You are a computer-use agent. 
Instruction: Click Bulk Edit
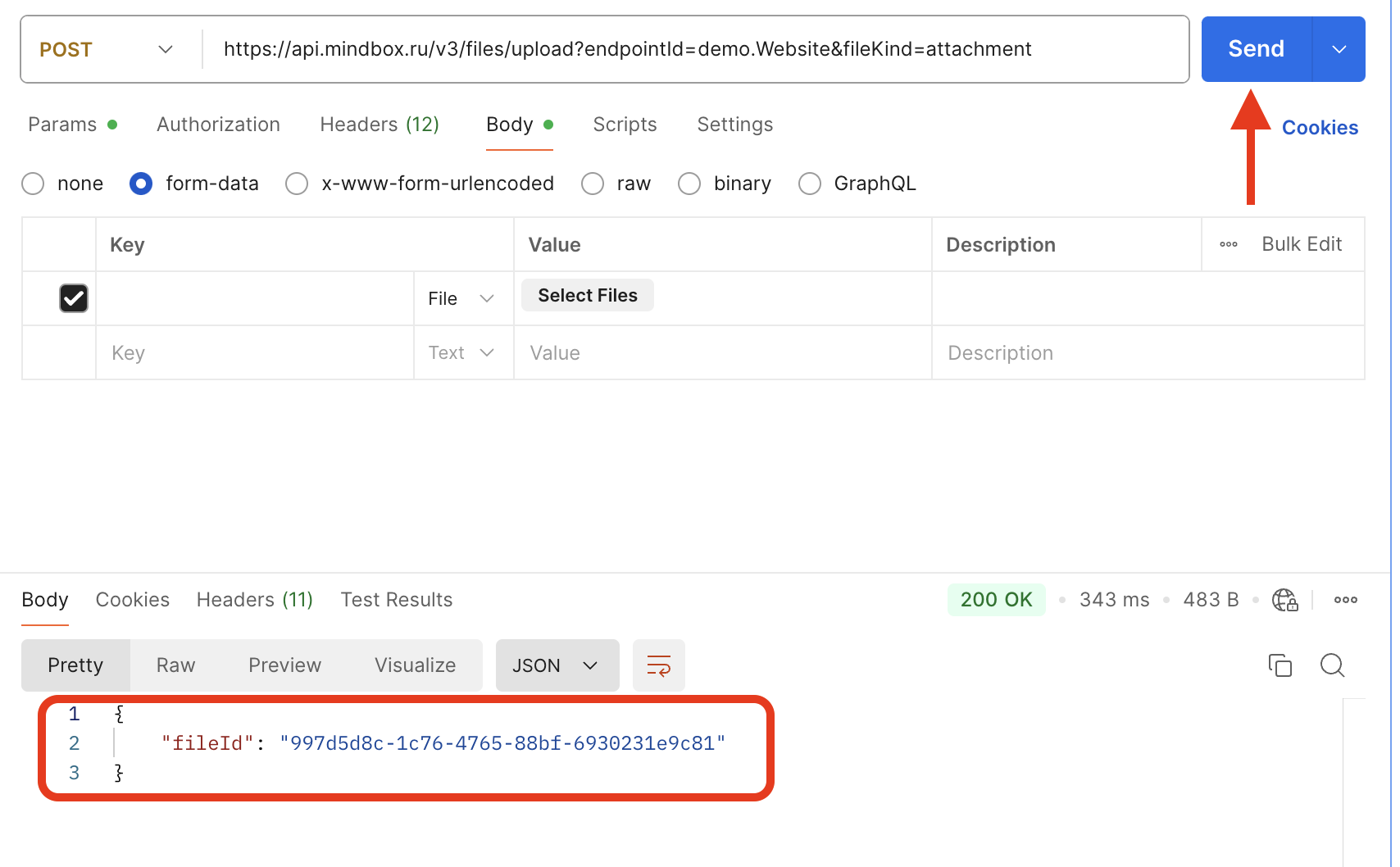click(x=1302, y=244)
